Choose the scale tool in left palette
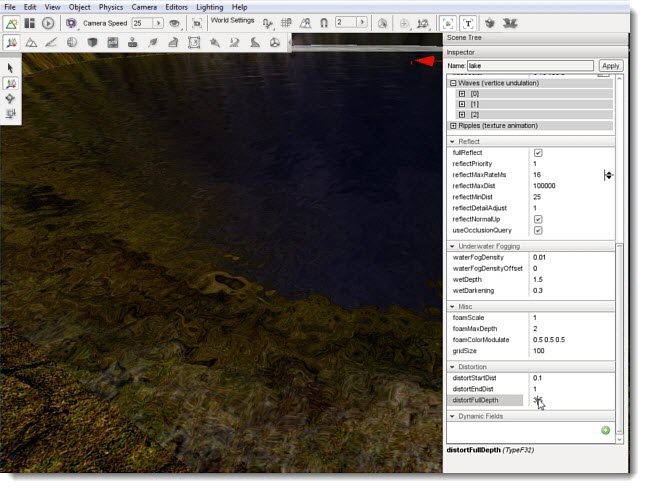The width and height of the screenshot is (645, 488). 10,114
